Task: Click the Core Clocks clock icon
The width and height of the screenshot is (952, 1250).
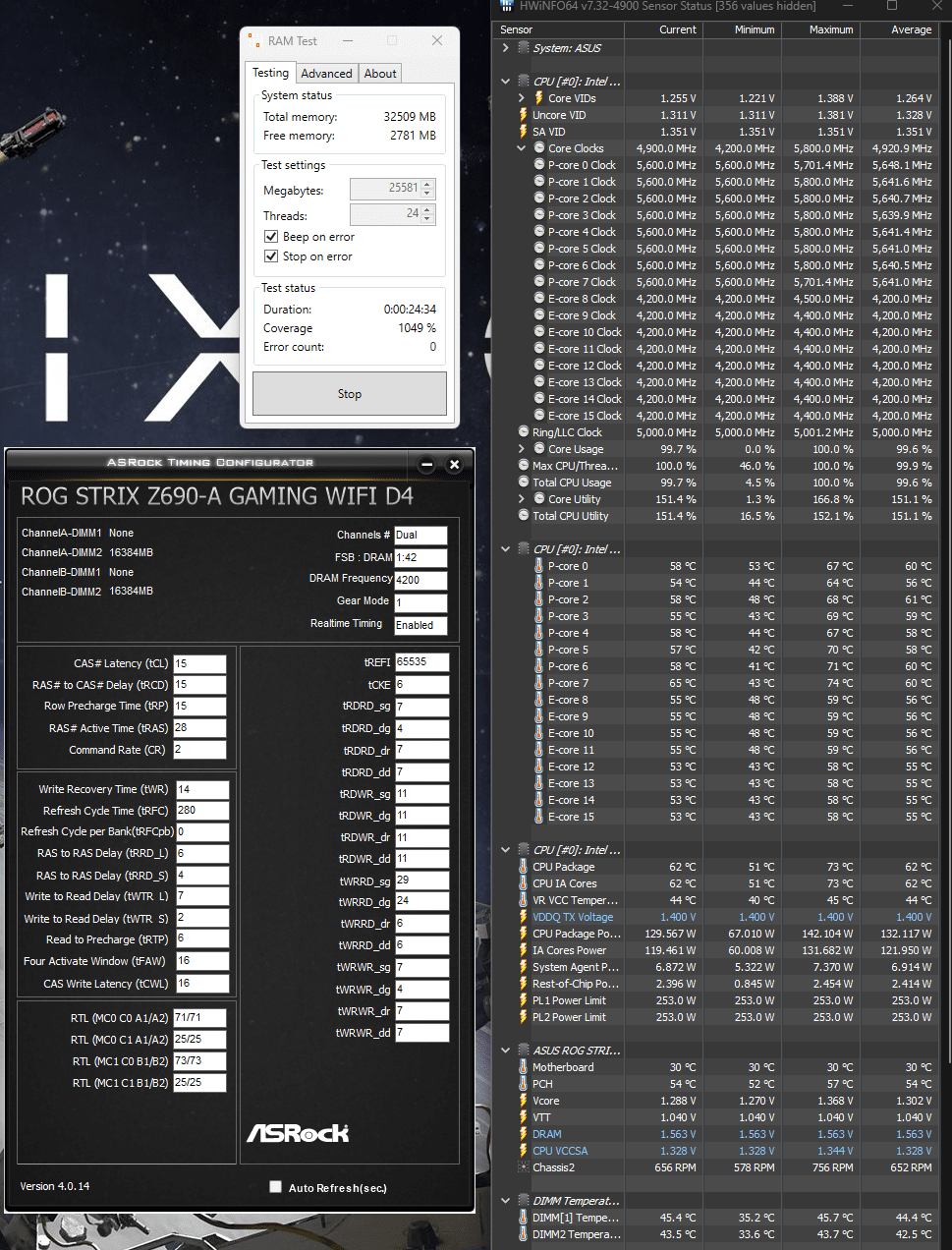Action: tap(538, 148)
